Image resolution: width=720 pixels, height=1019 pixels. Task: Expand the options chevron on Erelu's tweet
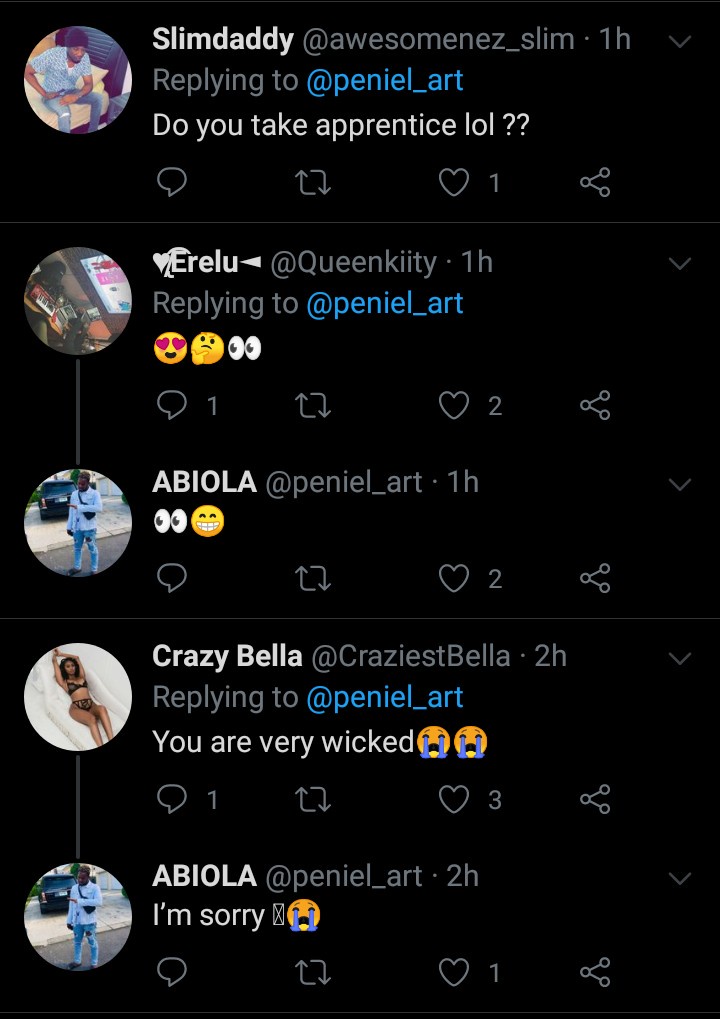coord(680,264)
